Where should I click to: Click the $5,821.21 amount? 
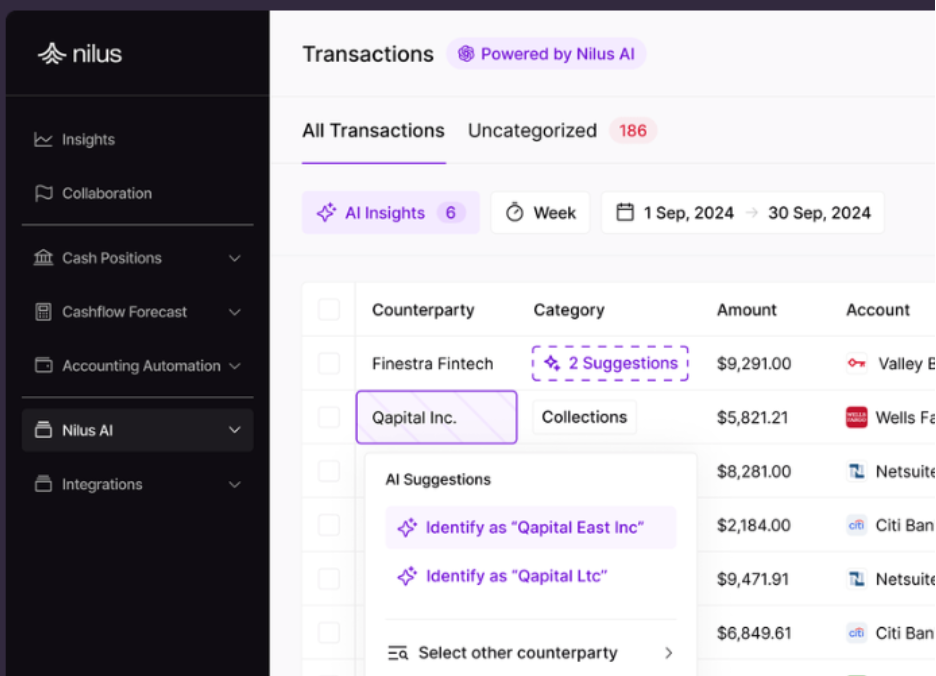pyautogui.click(x=752, y=417)
